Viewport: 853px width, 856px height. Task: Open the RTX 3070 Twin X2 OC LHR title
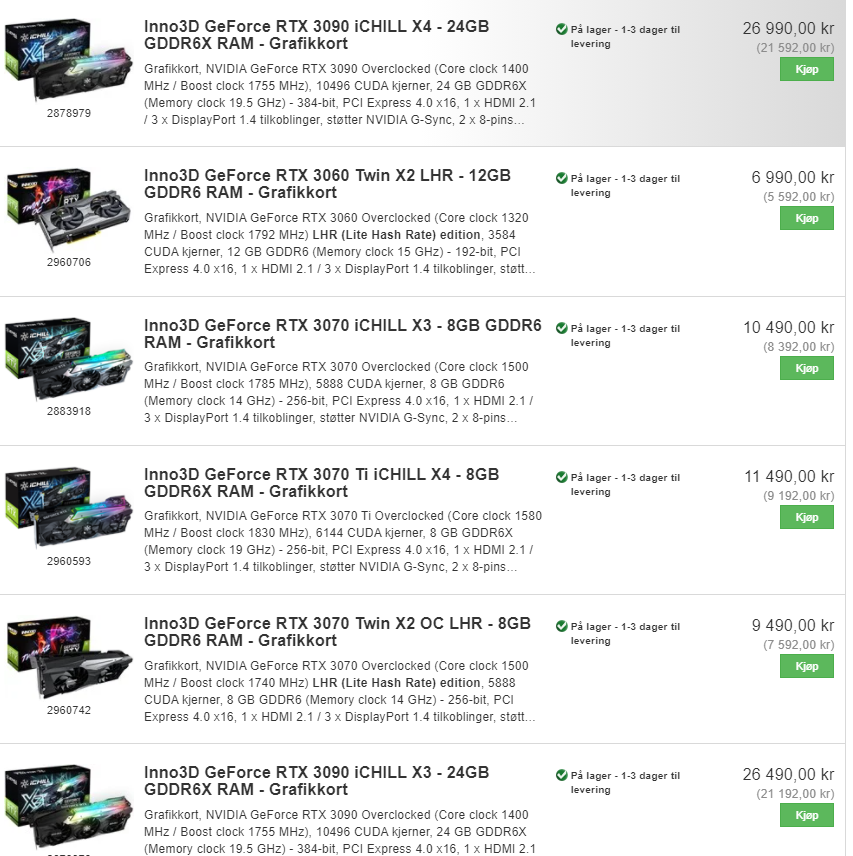337,632
